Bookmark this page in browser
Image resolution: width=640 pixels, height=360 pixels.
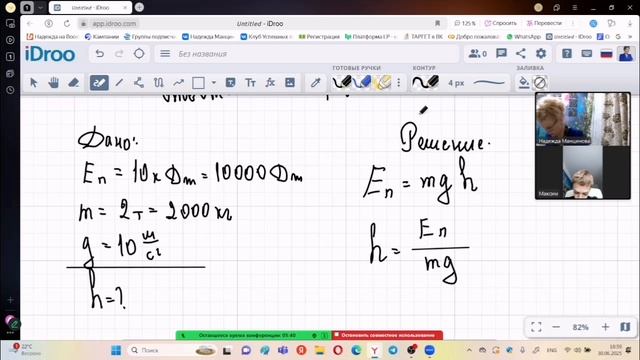437,23
